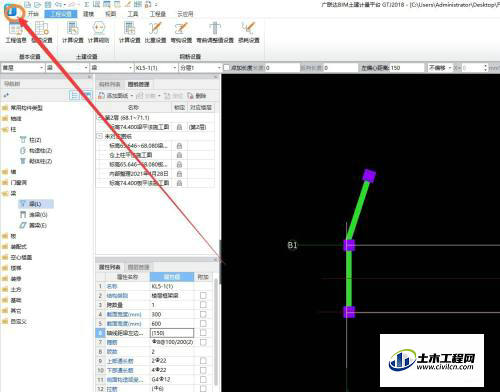Click 添加图纸 add drawing button
Image resolution: width=500 pixels, height=392 pixels.
pos(114,96)
